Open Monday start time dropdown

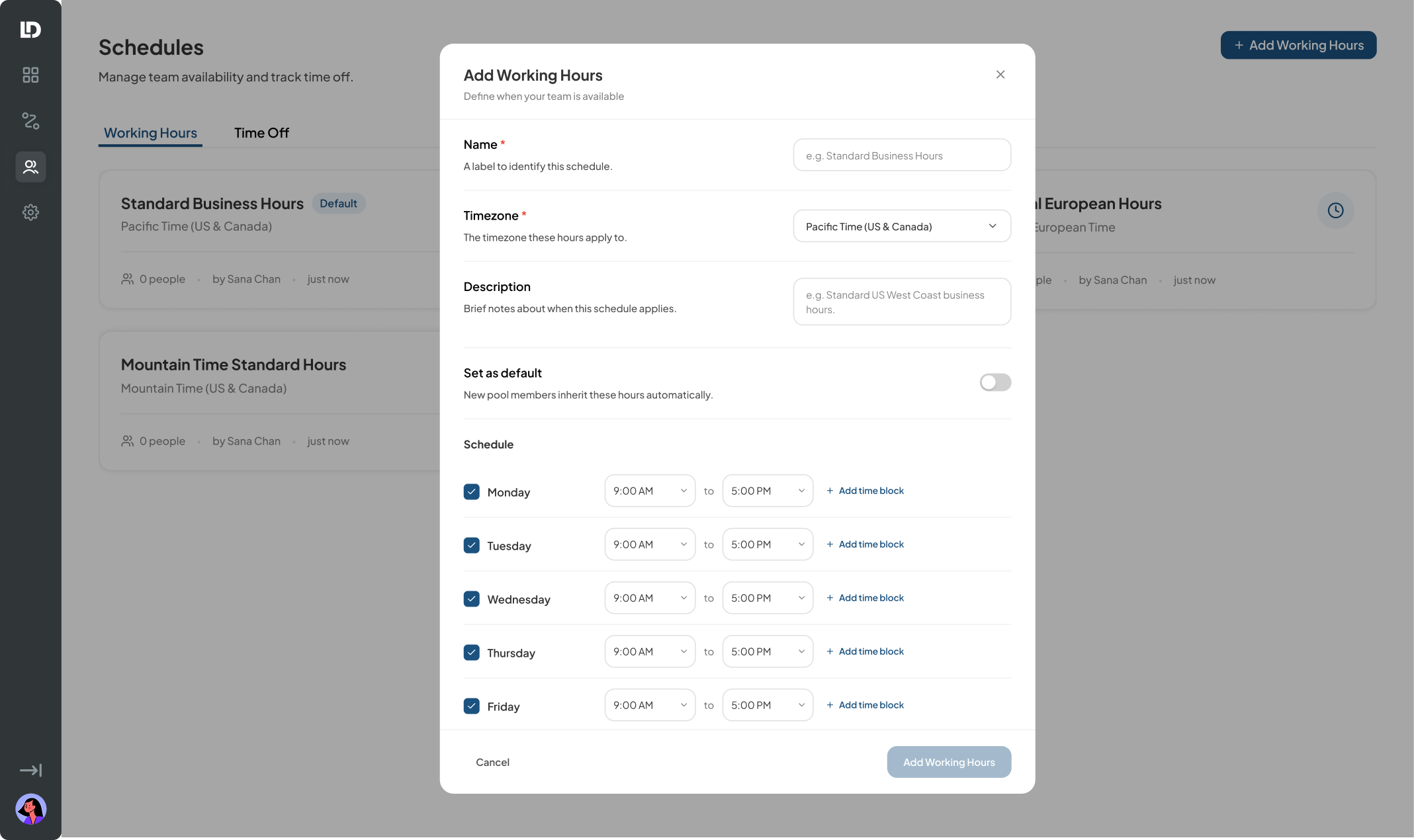click(x=650, y=491)
